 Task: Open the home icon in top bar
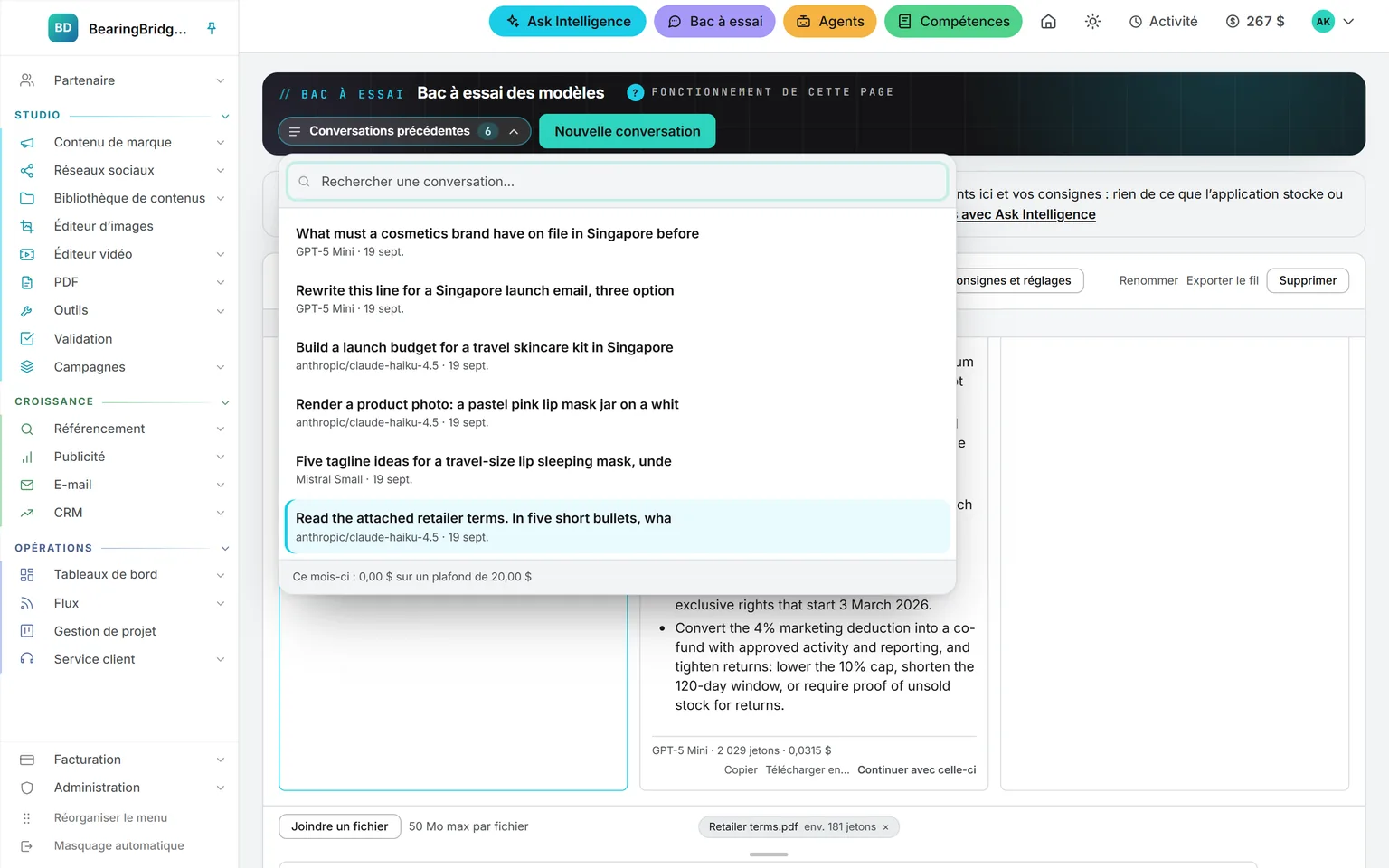(x=1048, y=22)
